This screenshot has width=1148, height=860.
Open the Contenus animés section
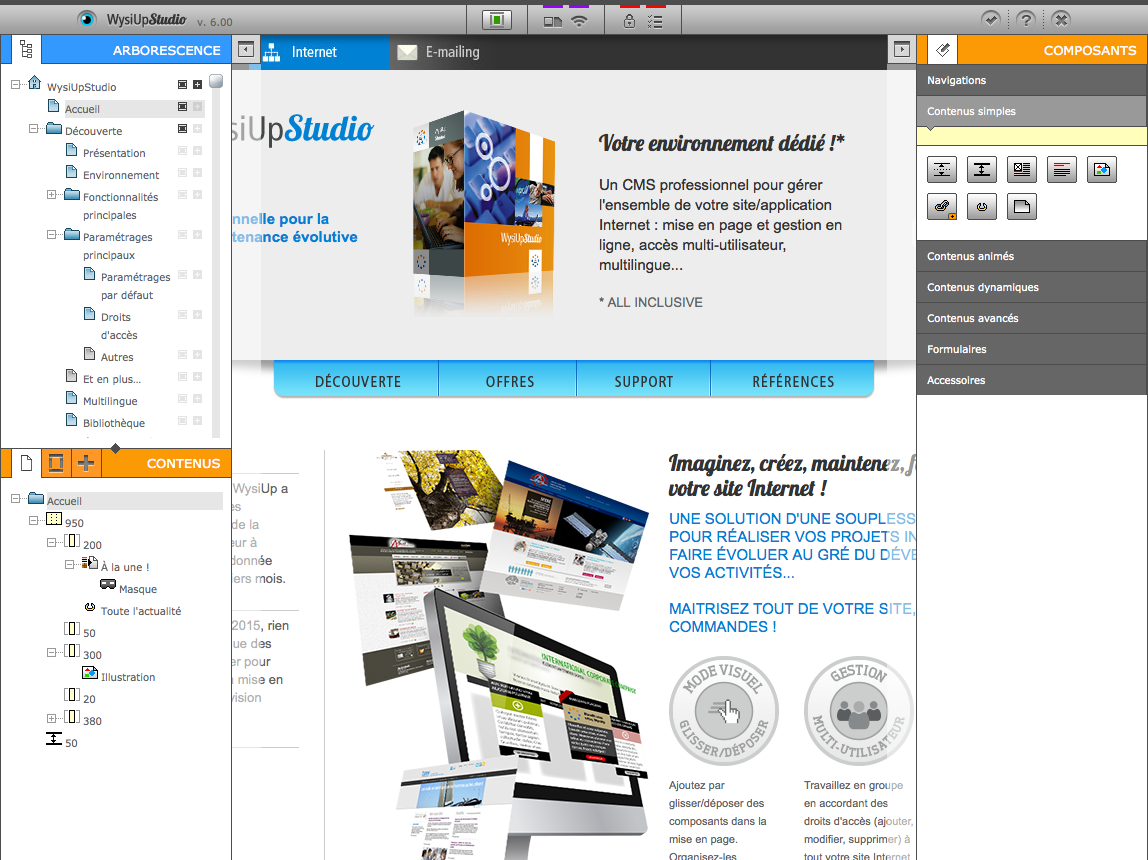coord(1032,256)
